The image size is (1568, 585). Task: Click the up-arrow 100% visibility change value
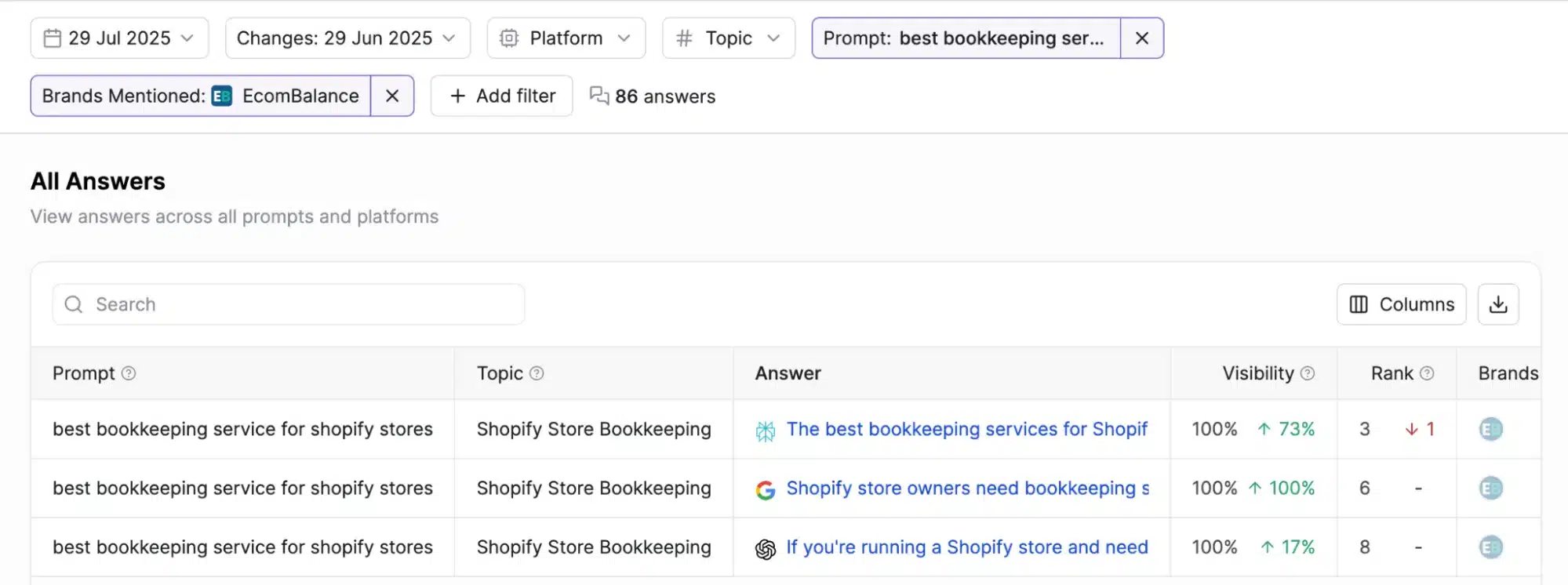pyautogui.click(x=1282, y=488)
